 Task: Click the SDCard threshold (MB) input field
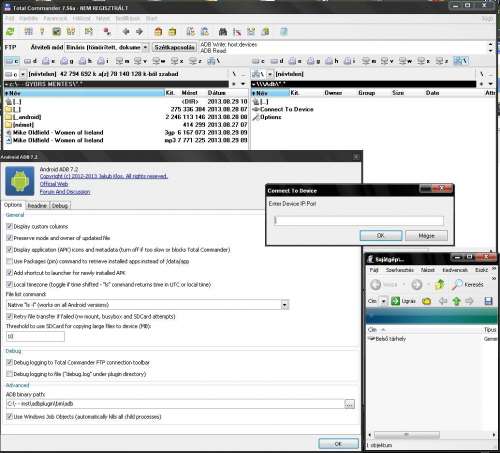(35, 336)
